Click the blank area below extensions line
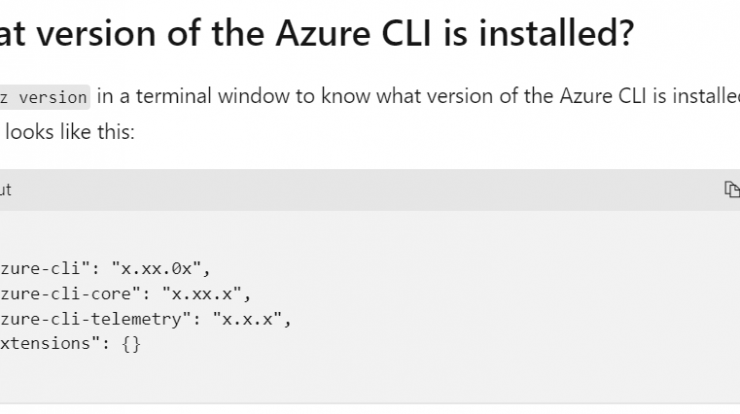 370,378
